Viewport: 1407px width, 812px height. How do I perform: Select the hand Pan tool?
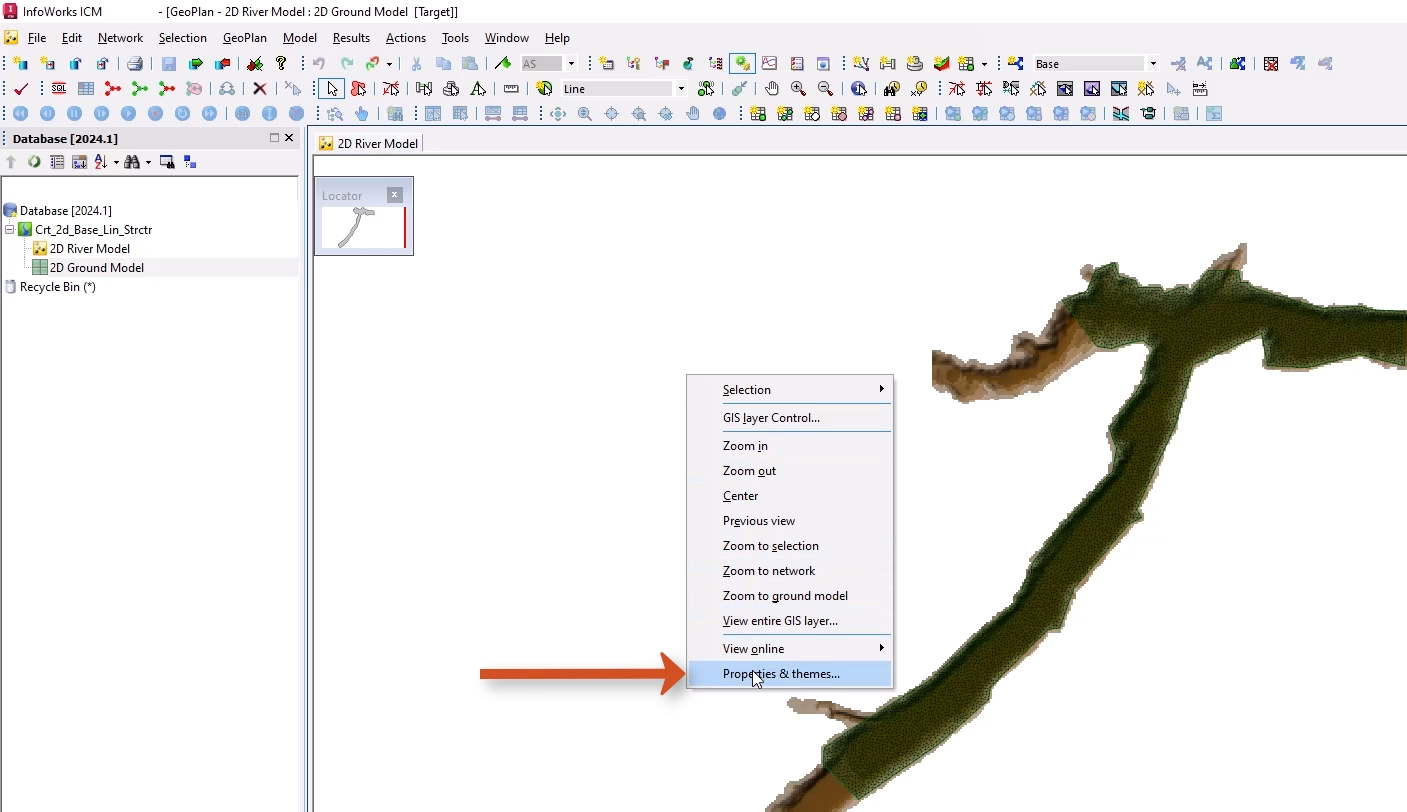[771, 89]
